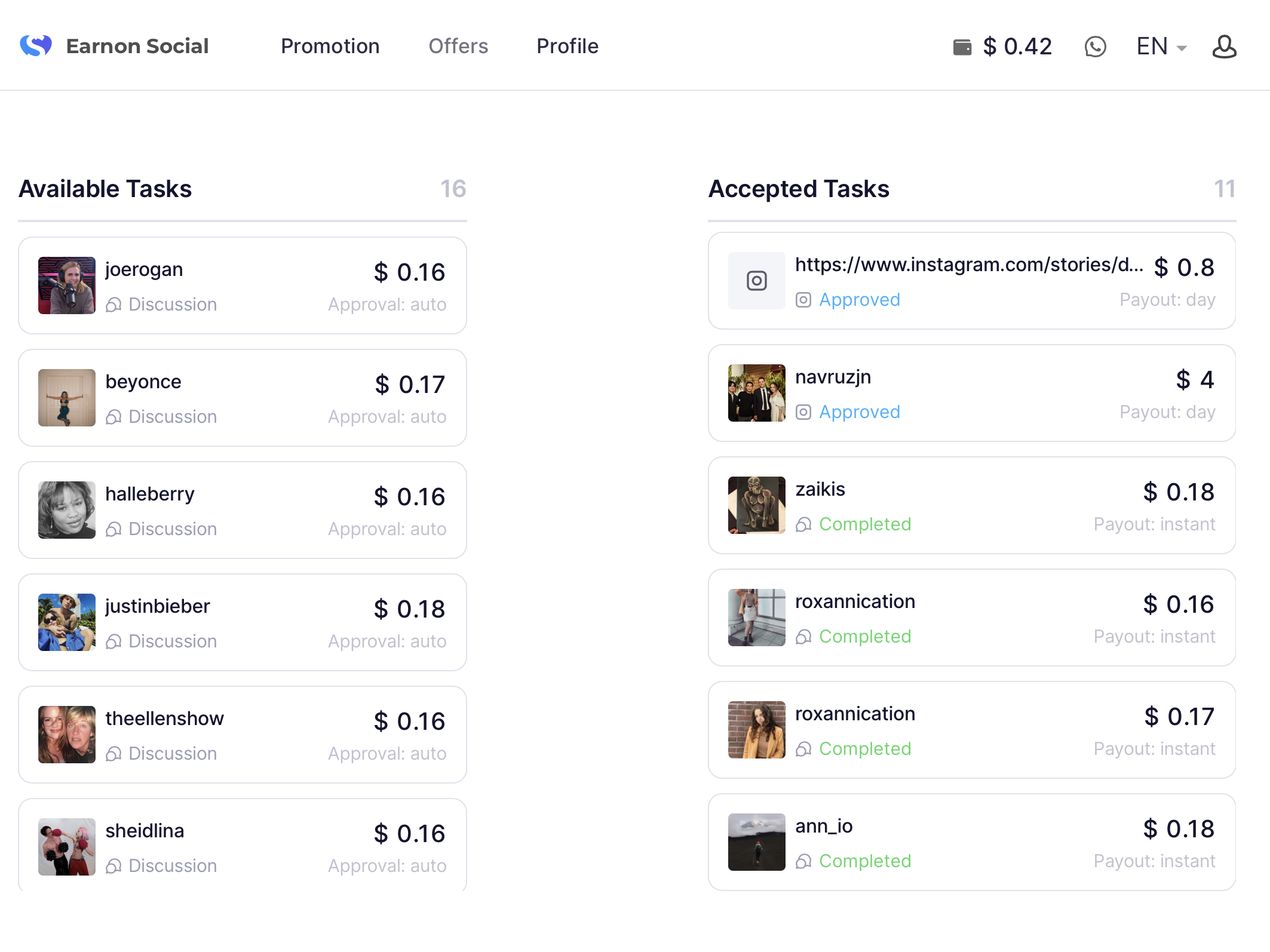
Task: Click Instagram icon beside navruzjn Approved
Action: click(x=803, y=412)
